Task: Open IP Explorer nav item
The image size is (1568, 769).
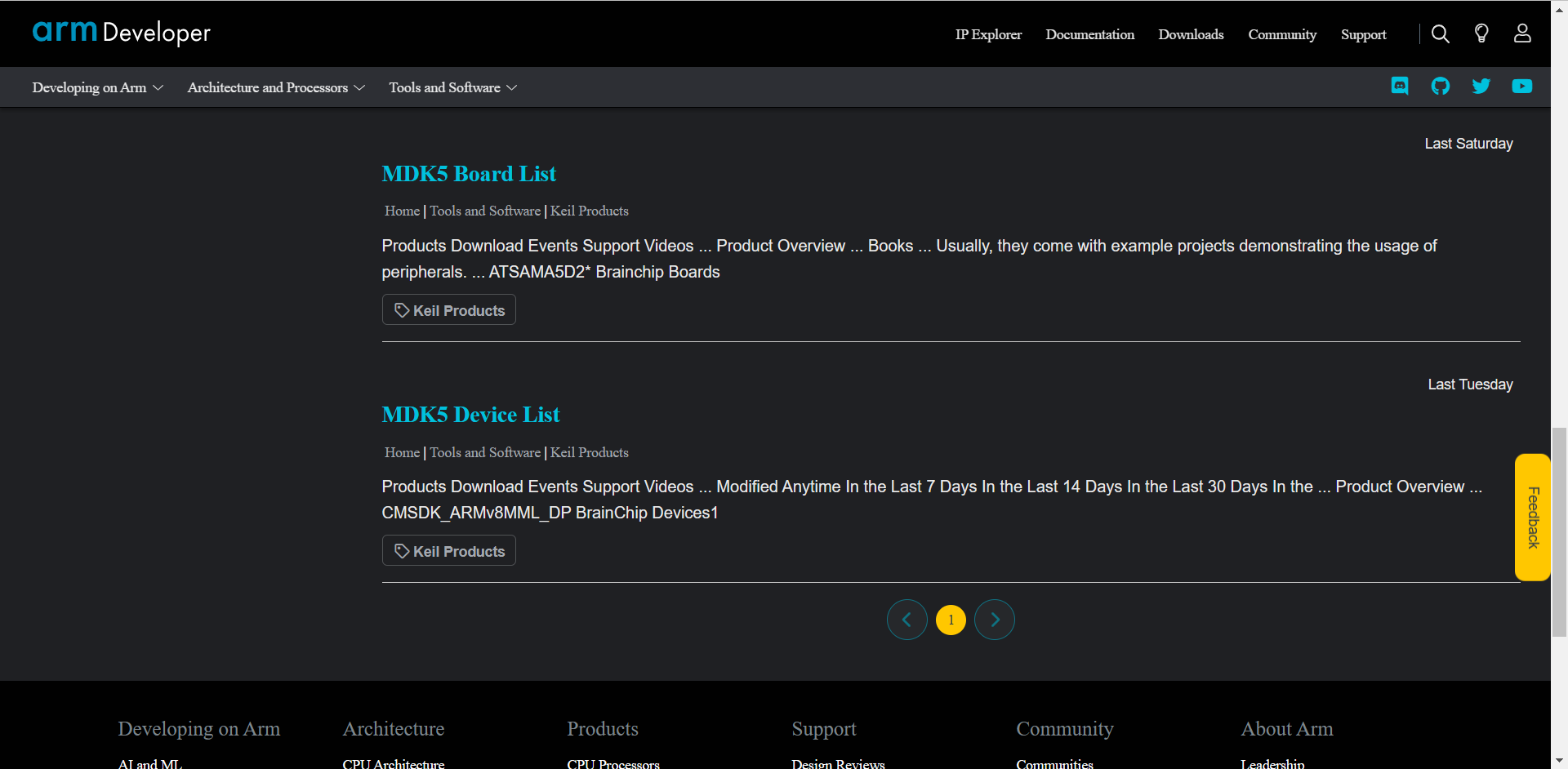Action: 988,34
